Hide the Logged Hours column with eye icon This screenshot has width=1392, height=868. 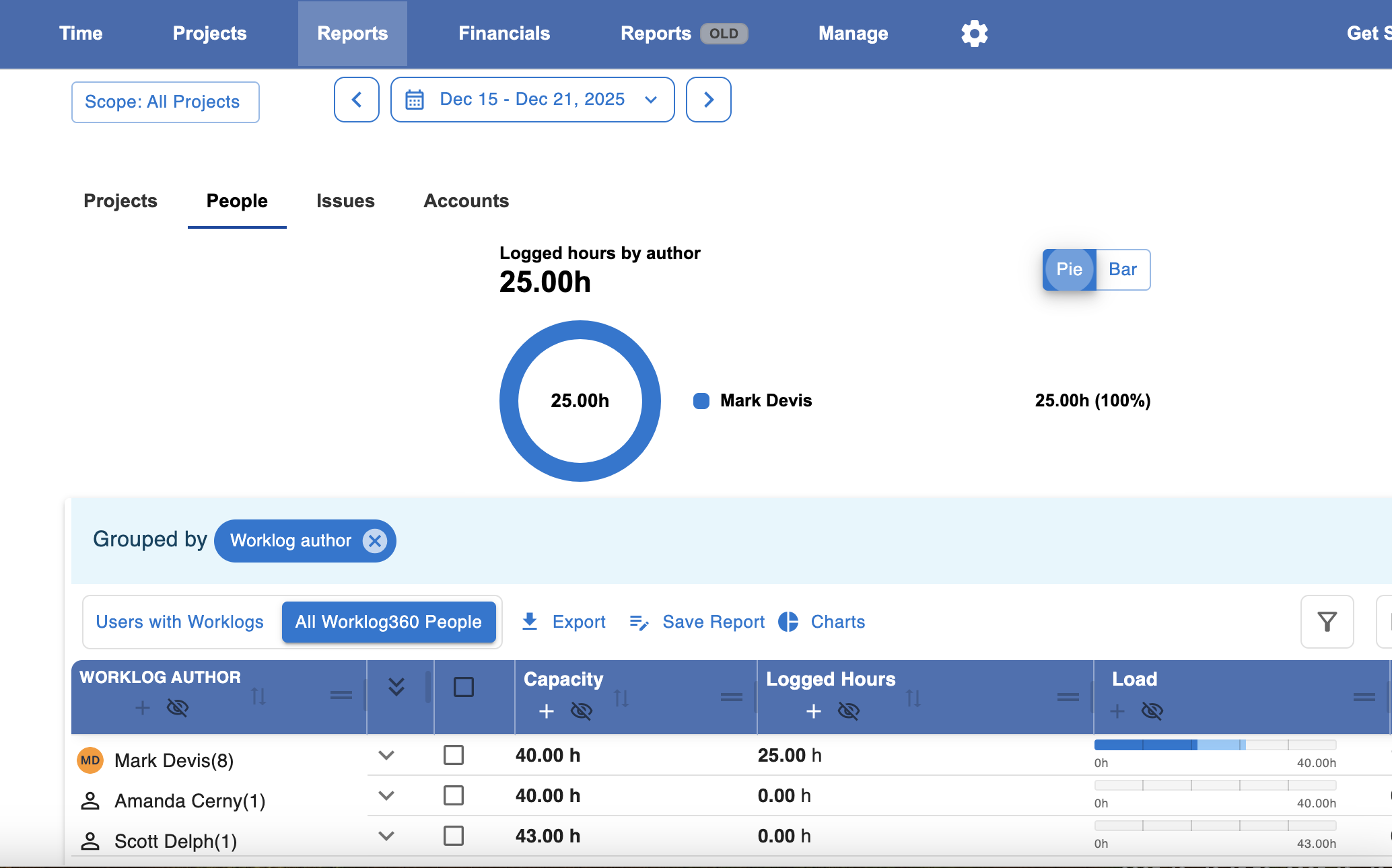click(x=849, y=711)
